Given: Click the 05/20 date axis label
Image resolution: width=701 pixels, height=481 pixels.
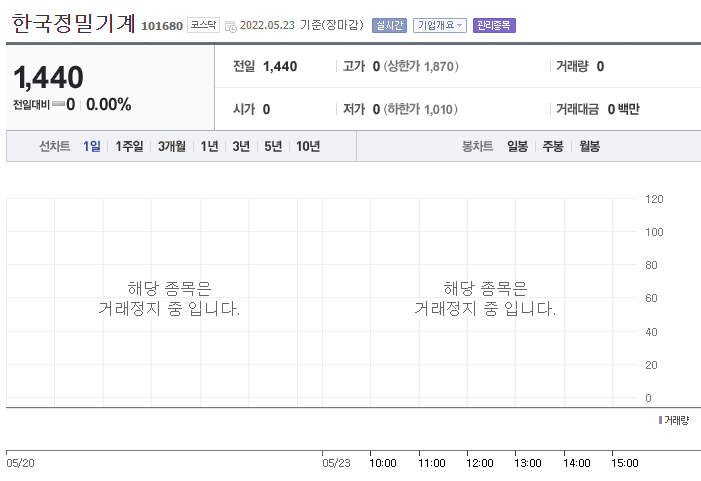Looking at the screenshot, I should 21,463.
